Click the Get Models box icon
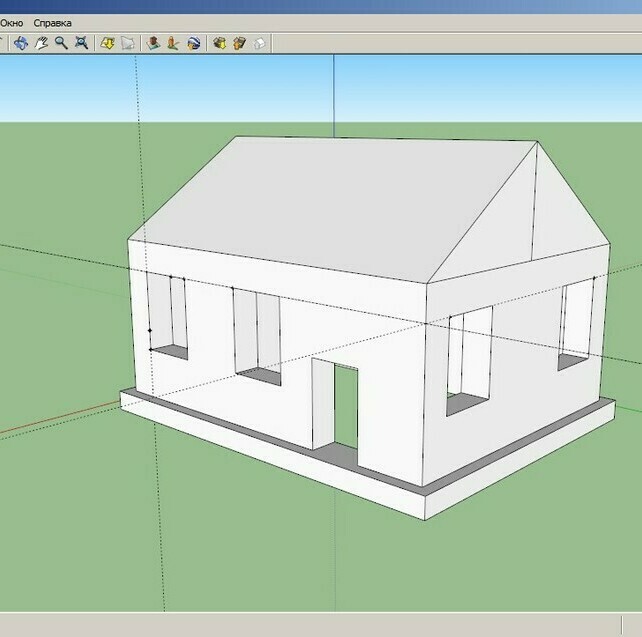This screenshot has height=637, width=642. click(219, 43)
